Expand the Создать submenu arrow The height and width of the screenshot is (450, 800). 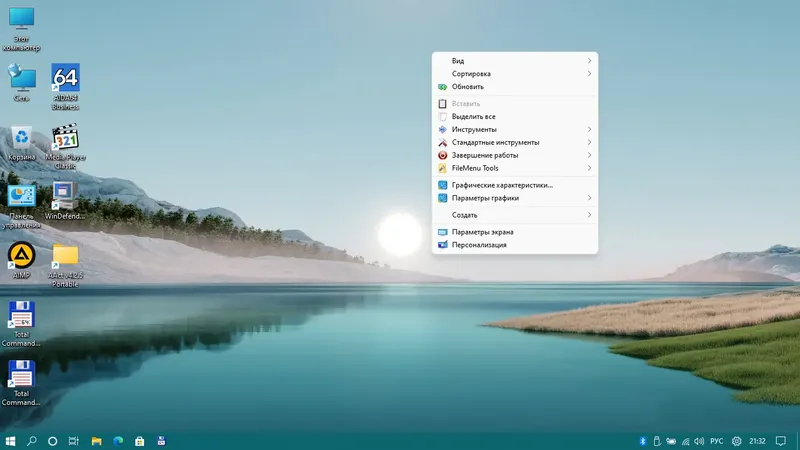(589, 215)
